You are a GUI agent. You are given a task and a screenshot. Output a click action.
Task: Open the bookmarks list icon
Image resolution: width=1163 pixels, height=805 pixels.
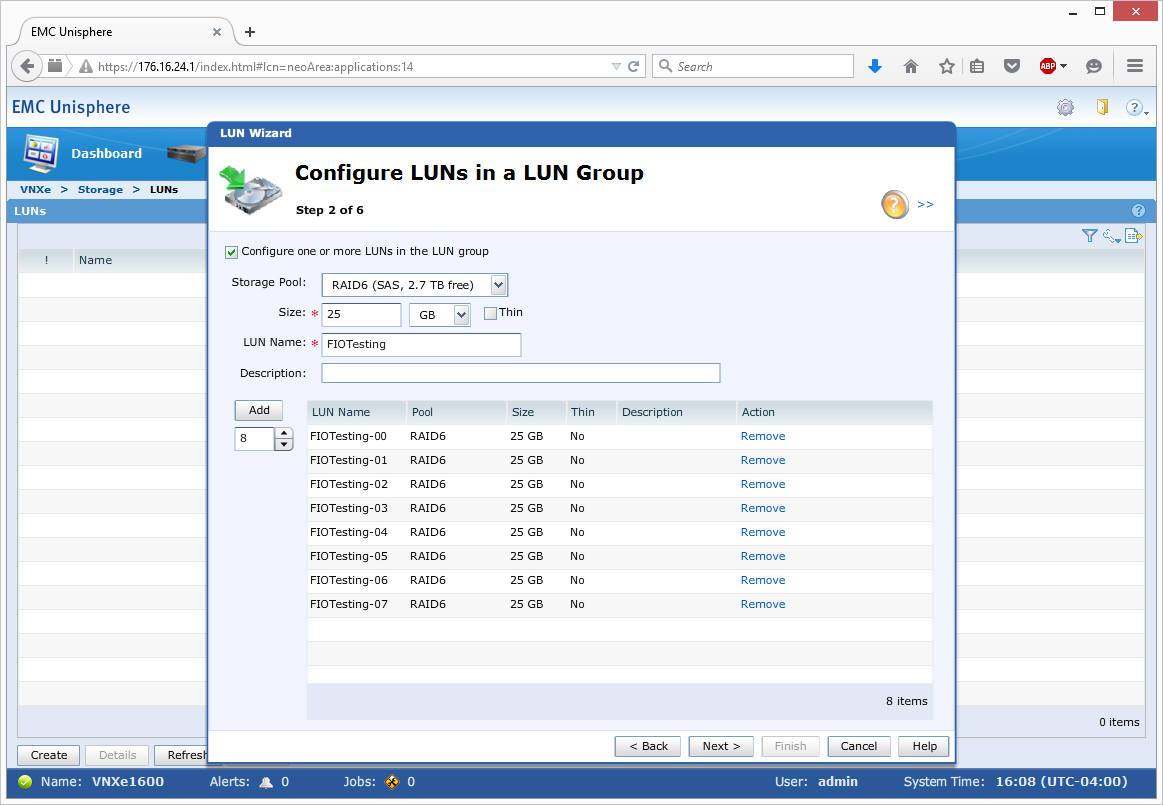(x=978, y=66)
